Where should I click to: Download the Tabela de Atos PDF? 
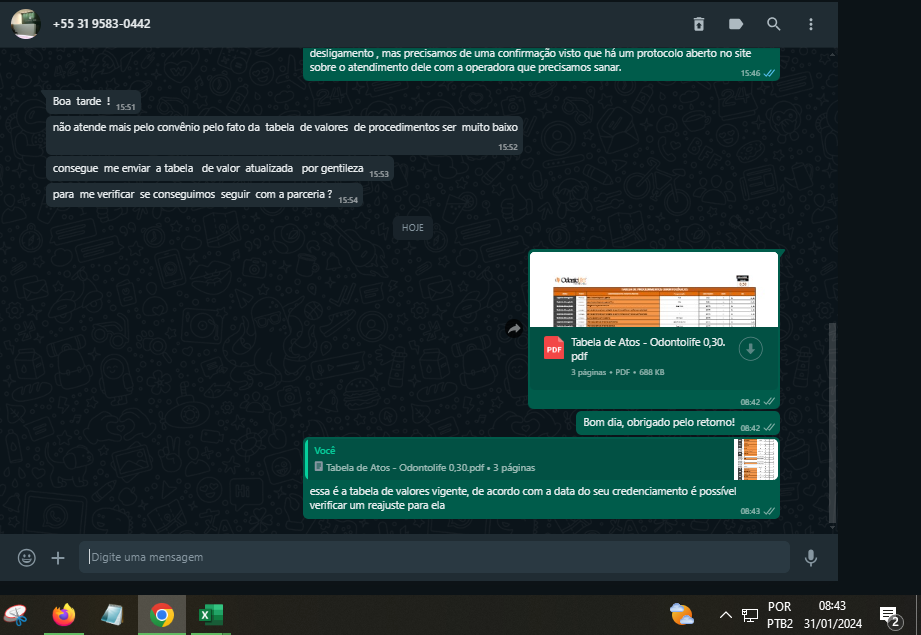click(x=750, y=348)
